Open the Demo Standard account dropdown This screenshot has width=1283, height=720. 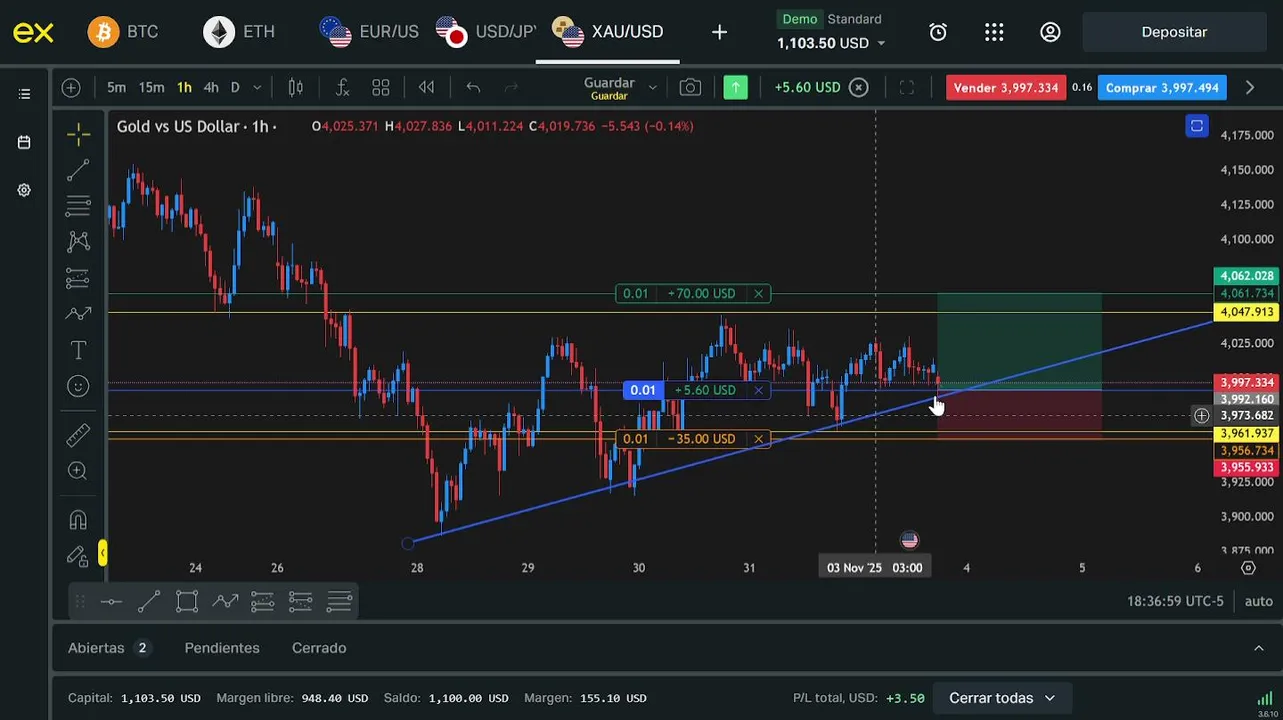pos(831,32)
